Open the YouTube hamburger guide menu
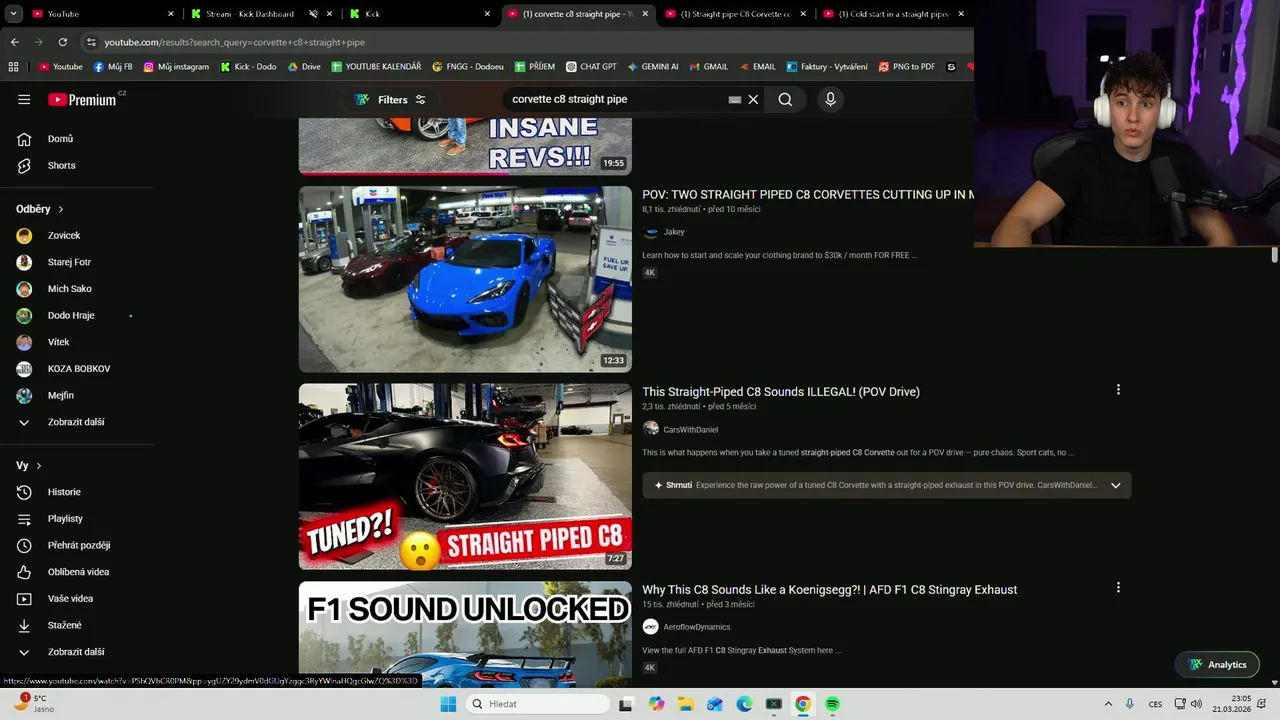The image size is (1280, 720). pyautogui.click(x=24, y=99)
